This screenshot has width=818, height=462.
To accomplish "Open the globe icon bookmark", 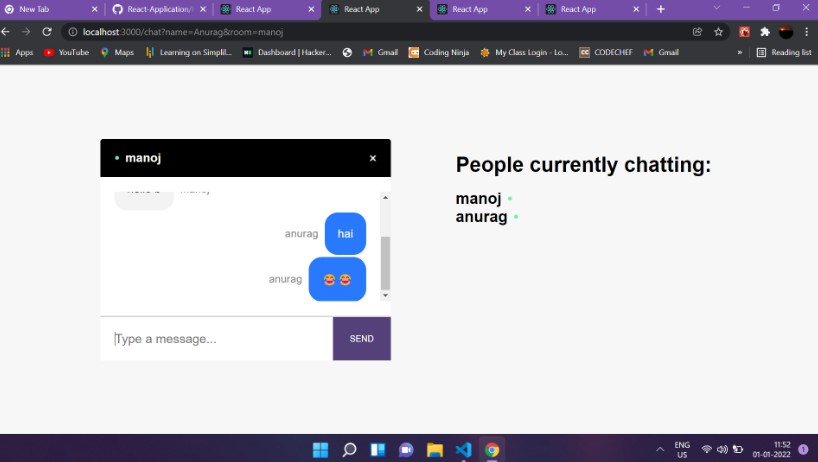I will pos(347,52).
